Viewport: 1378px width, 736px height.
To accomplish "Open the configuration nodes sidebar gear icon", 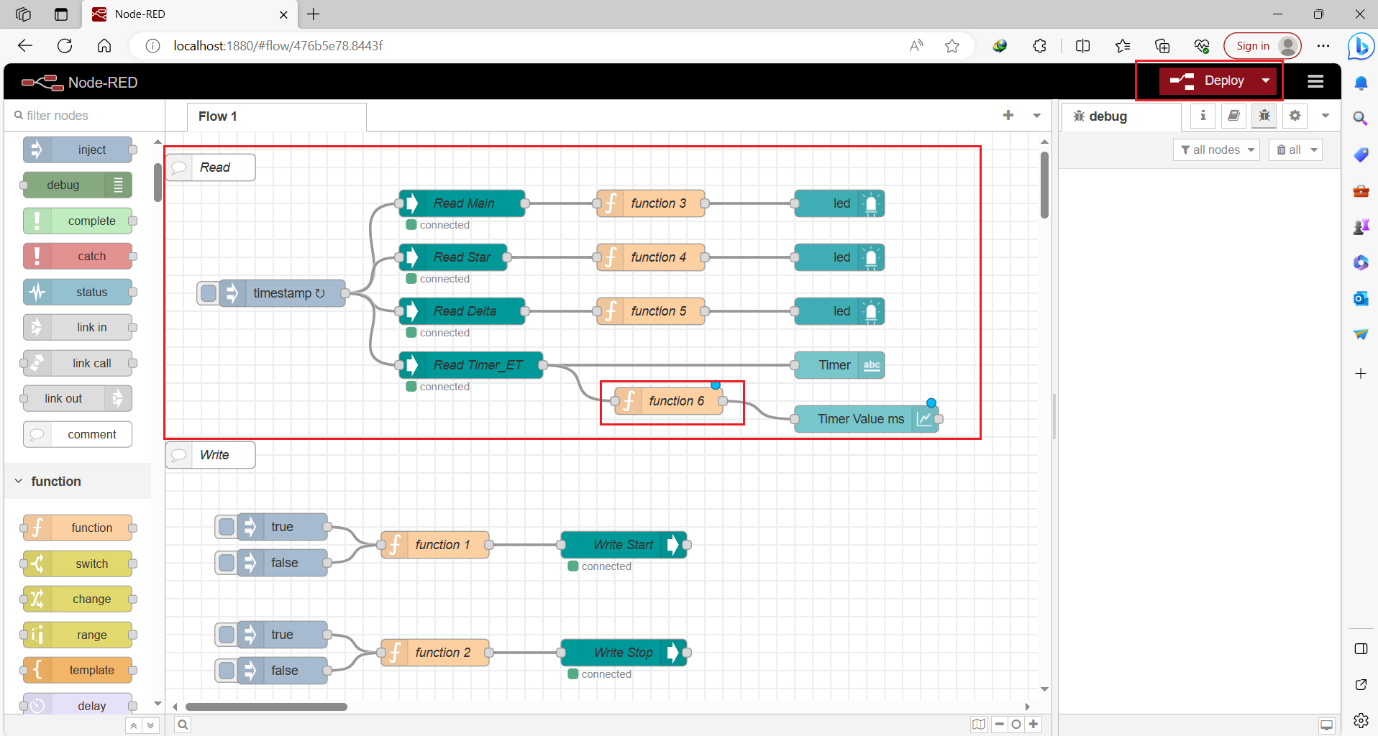I will pos(1294,116).
